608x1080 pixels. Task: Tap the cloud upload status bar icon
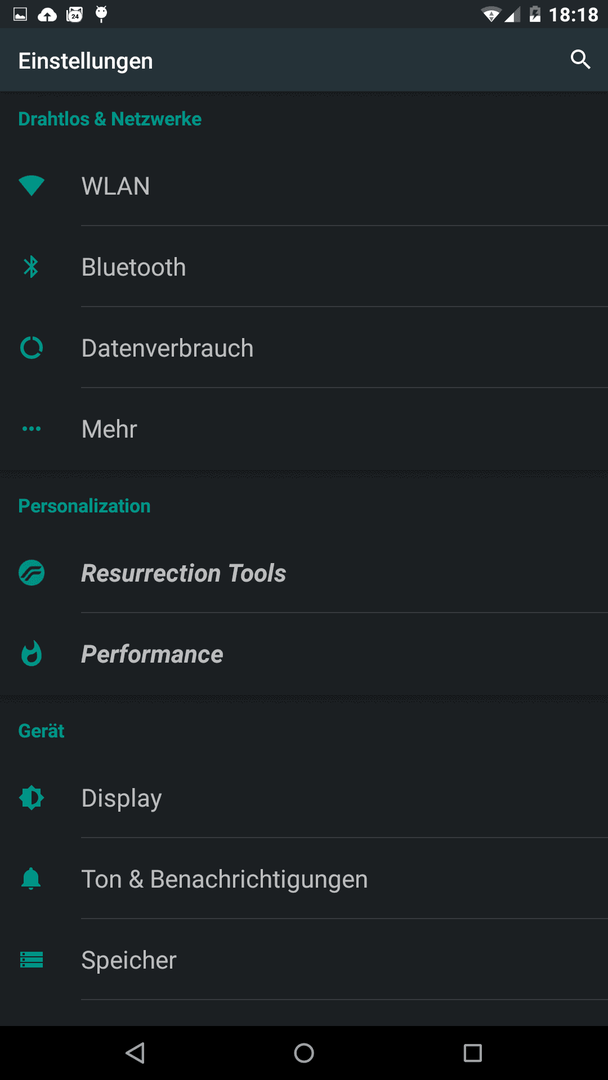tap(48, 14)
